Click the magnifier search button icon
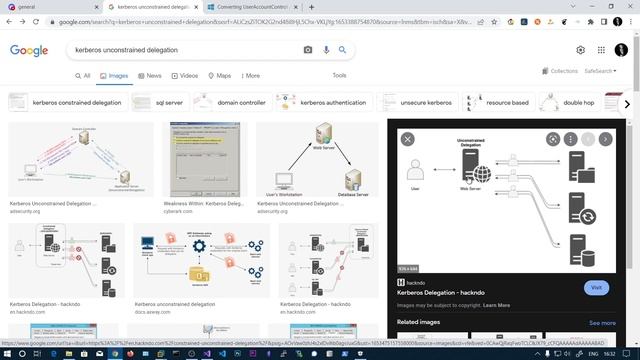Image resolution: width=640 pixels, height=360 pixels. (342, 50)
